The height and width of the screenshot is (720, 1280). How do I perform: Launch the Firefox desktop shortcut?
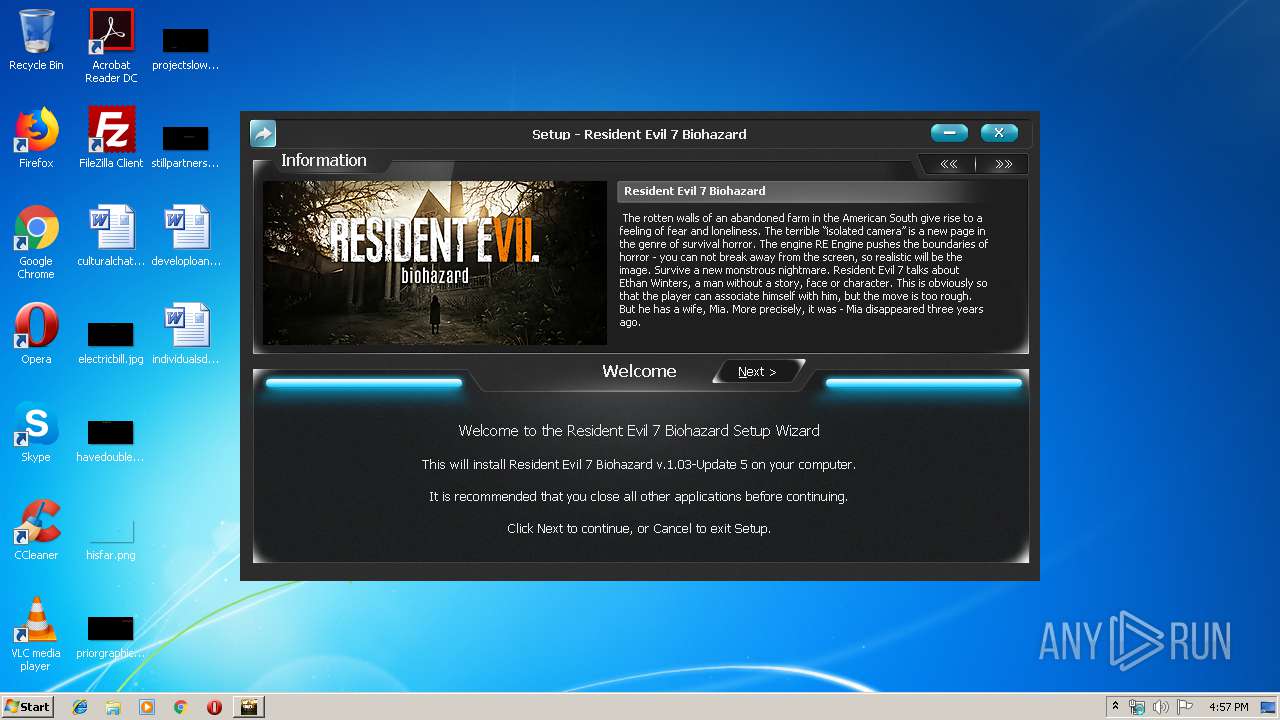pyautogui.click(x=36, y=139)
